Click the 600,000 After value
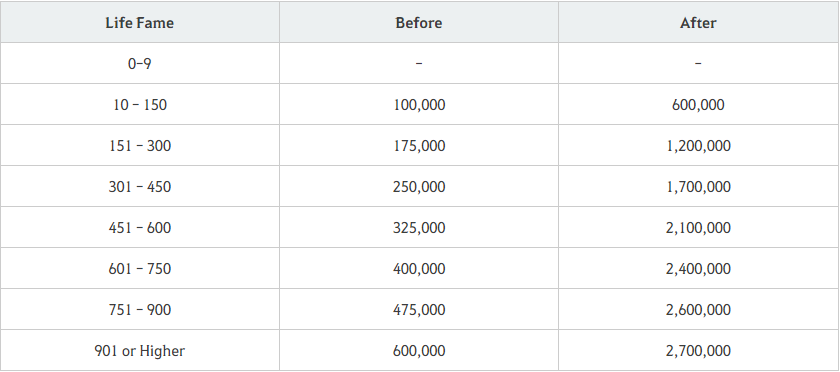This screenshot has height=372, width=840. click(699, 105)
